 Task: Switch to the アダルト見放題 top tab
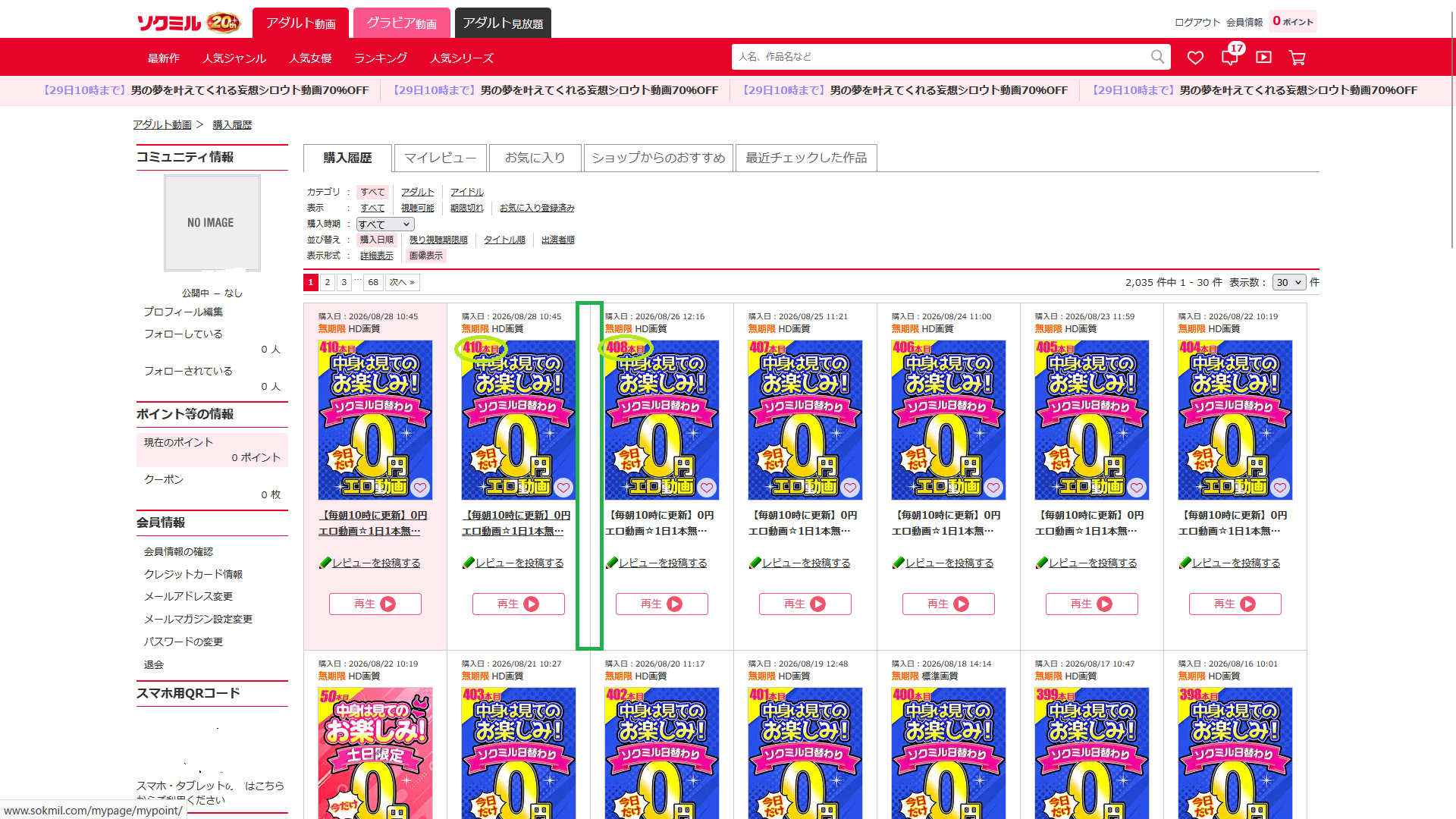point(503,23)
